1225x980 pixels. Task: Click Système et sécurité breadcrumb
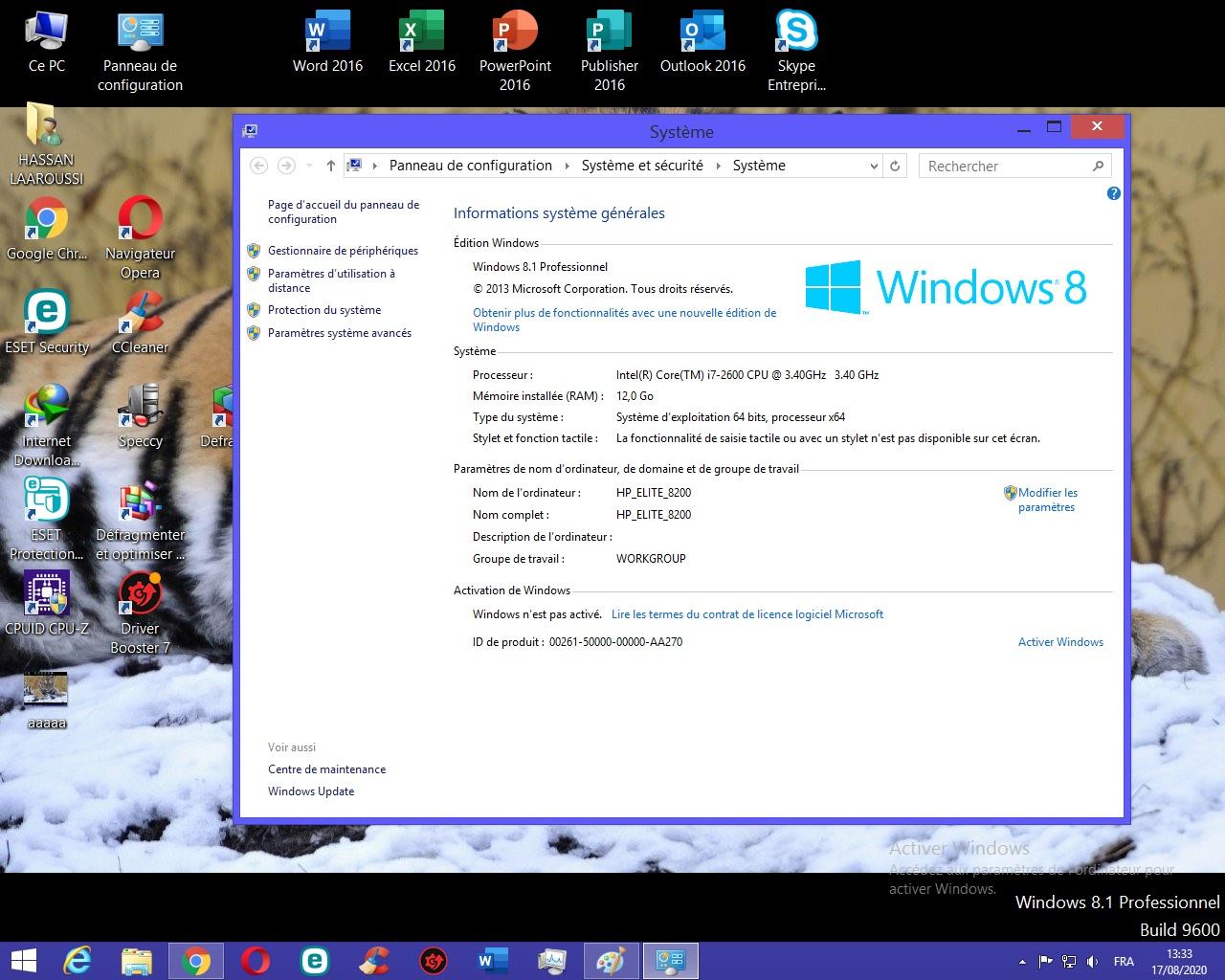coord(642,166)
